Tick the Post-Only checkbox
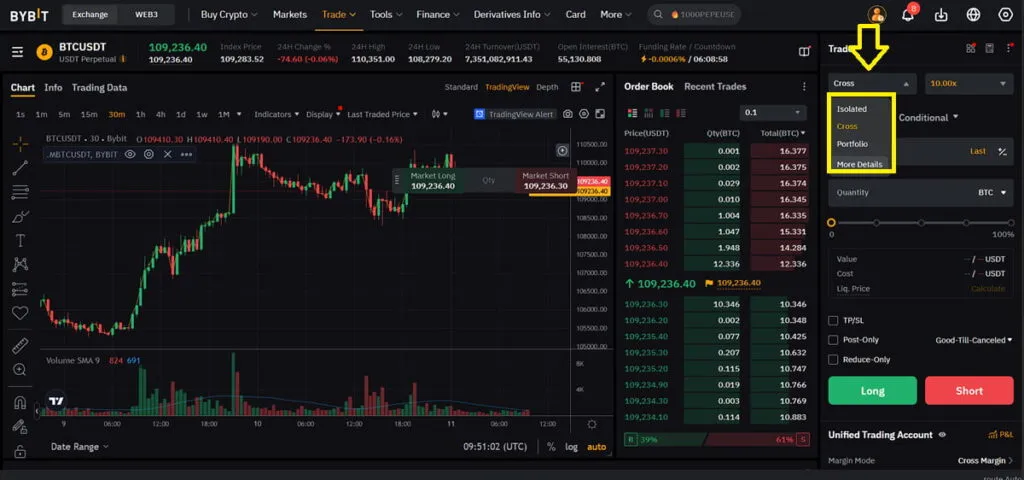 [x=833, y=340]
